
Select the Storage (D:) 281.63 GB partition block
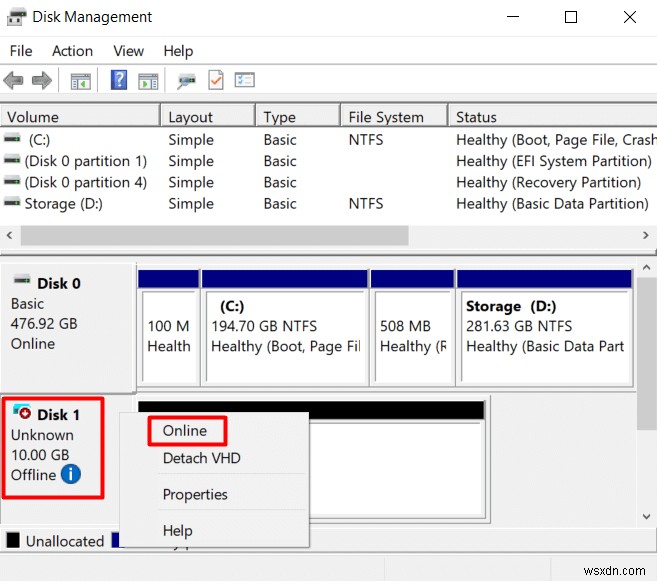pos(545,328)
